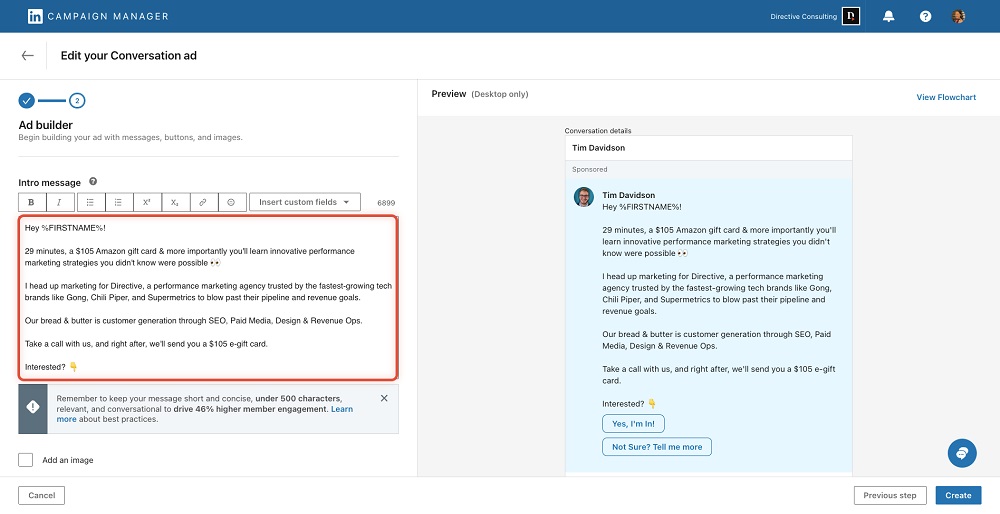
Task: Click the Yes, I'm In! preview button
Action: (x=633, y=424)
